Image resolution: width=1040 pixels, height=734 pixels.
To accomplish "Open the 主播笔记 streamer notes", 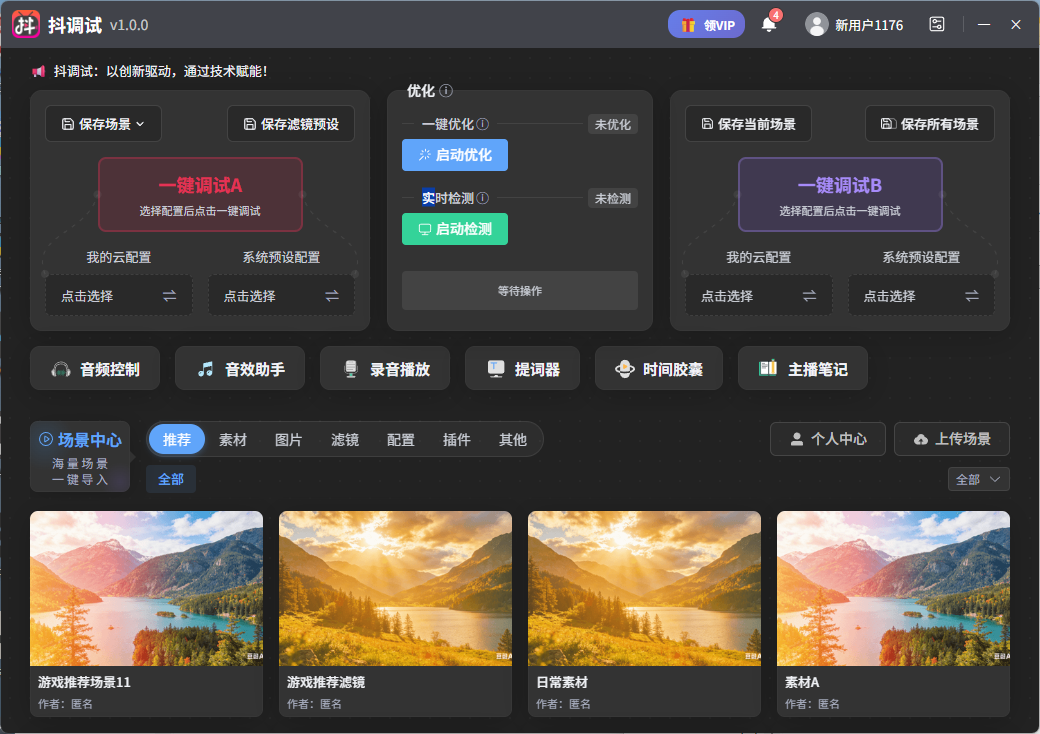I will coord(803,368).
